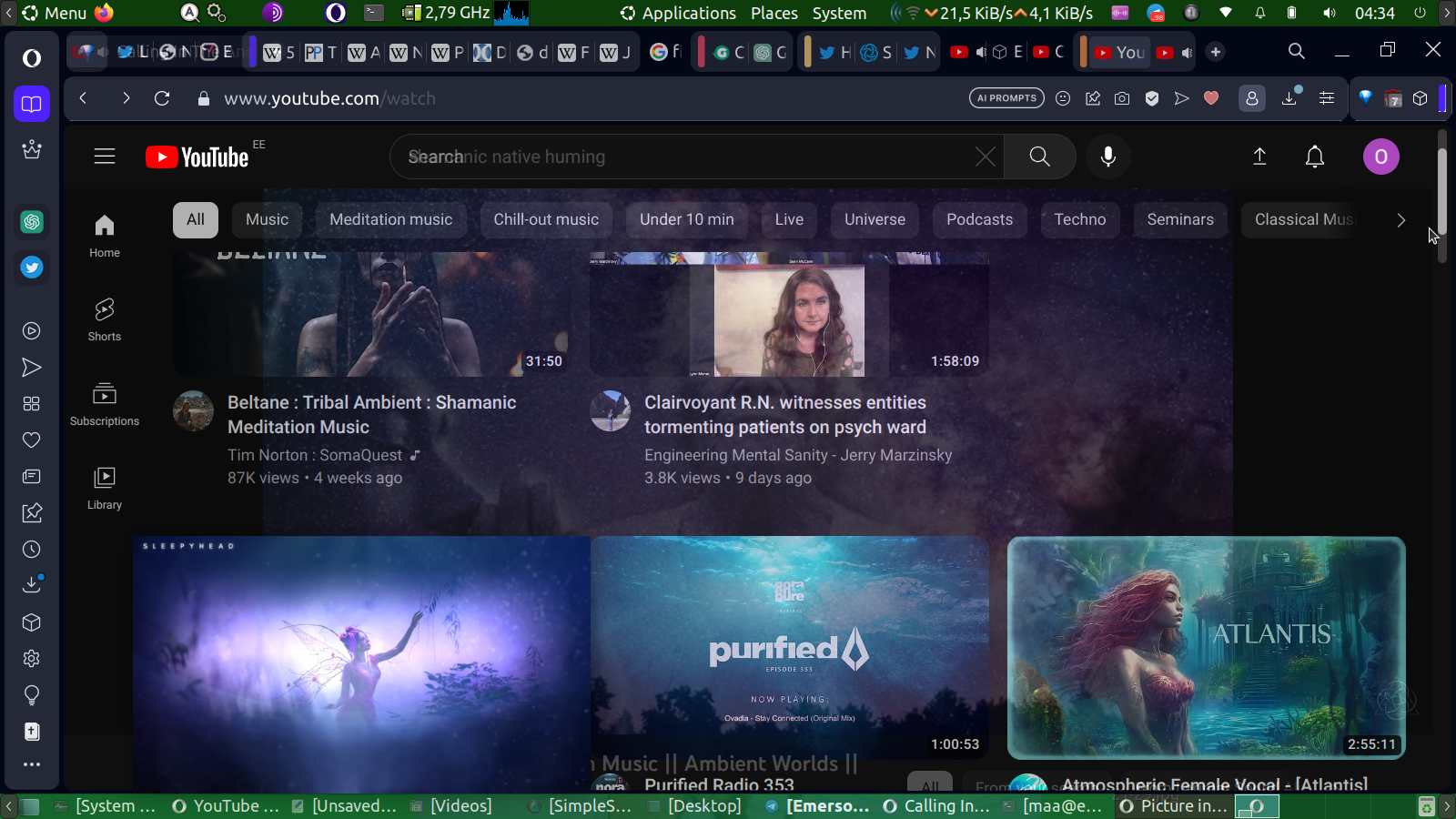Open the Player panel in Opera sidebar
This screenshot has height=819, width=1456.
(x=32, y=331)
